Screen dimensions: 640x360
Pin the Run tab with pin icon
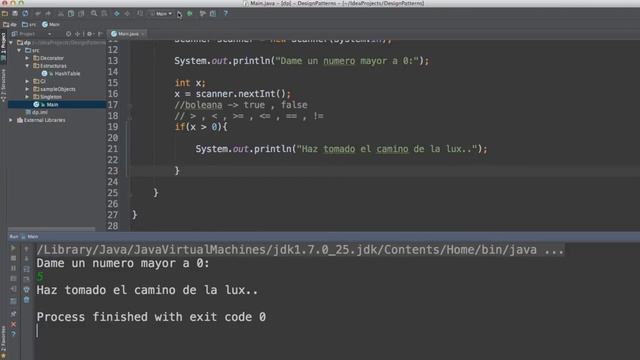[x=13, y=313]
